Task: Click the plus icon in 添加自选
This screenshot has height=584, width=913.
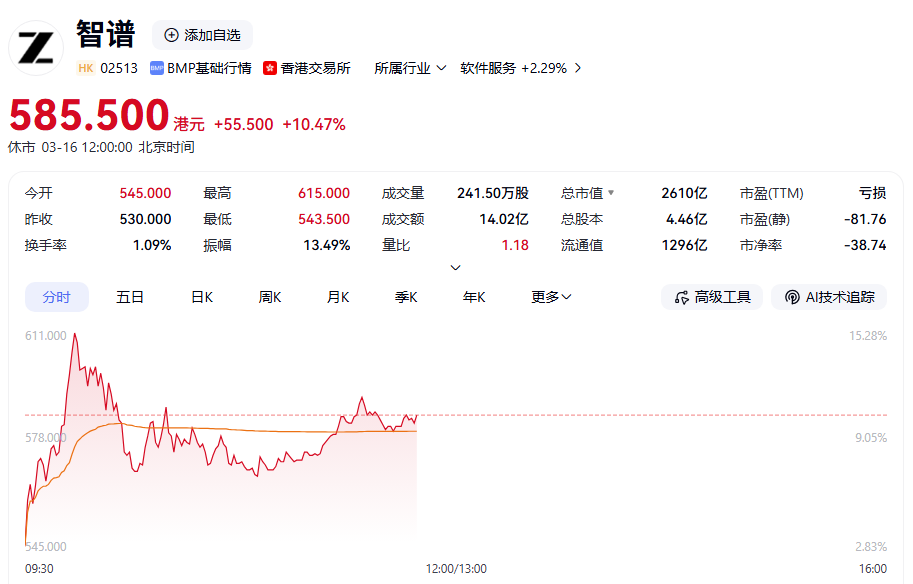Action: pyautogui.click(x=171, y=35)
